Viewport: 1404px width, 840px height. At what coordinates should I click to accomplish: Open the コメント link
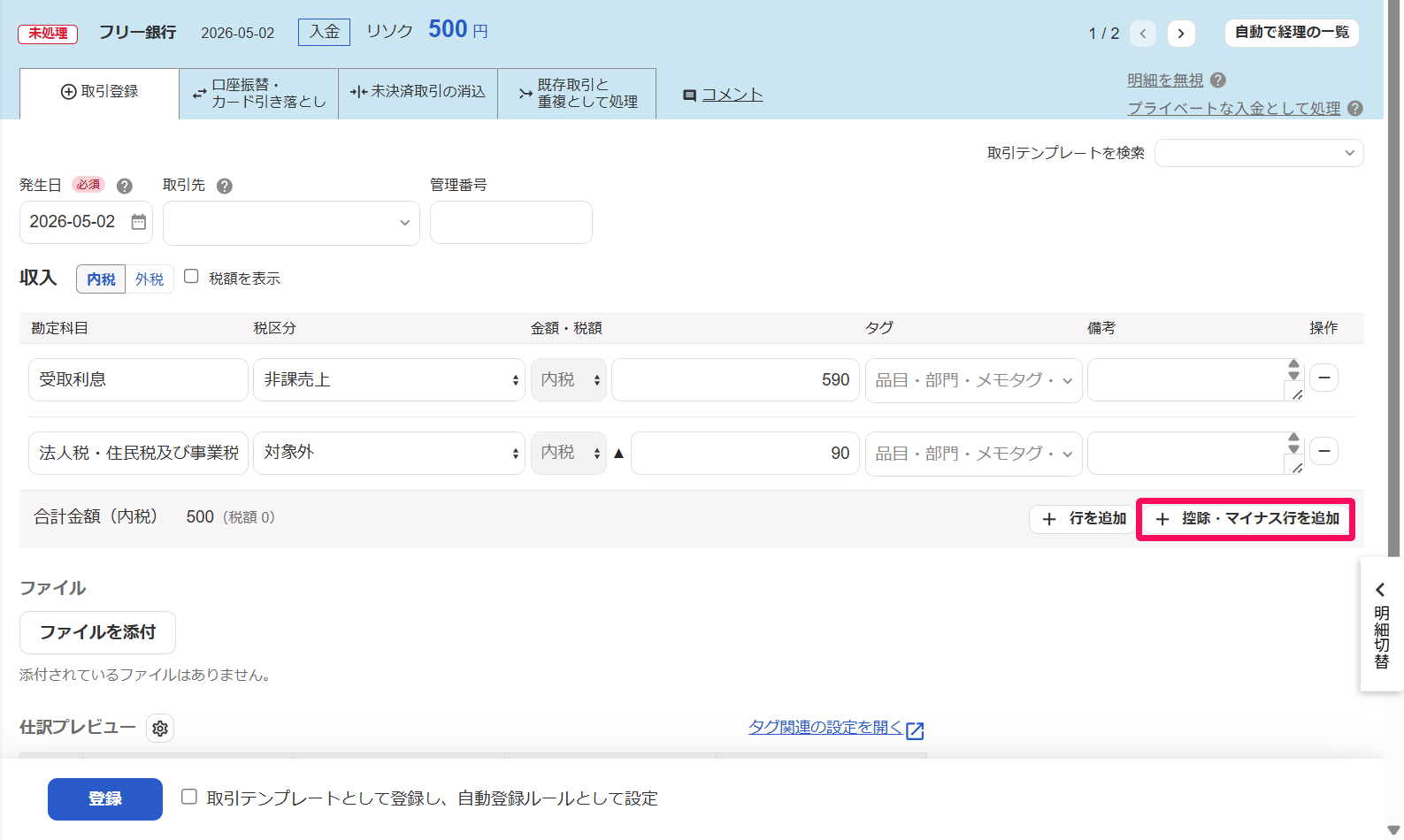coord(732,95)
